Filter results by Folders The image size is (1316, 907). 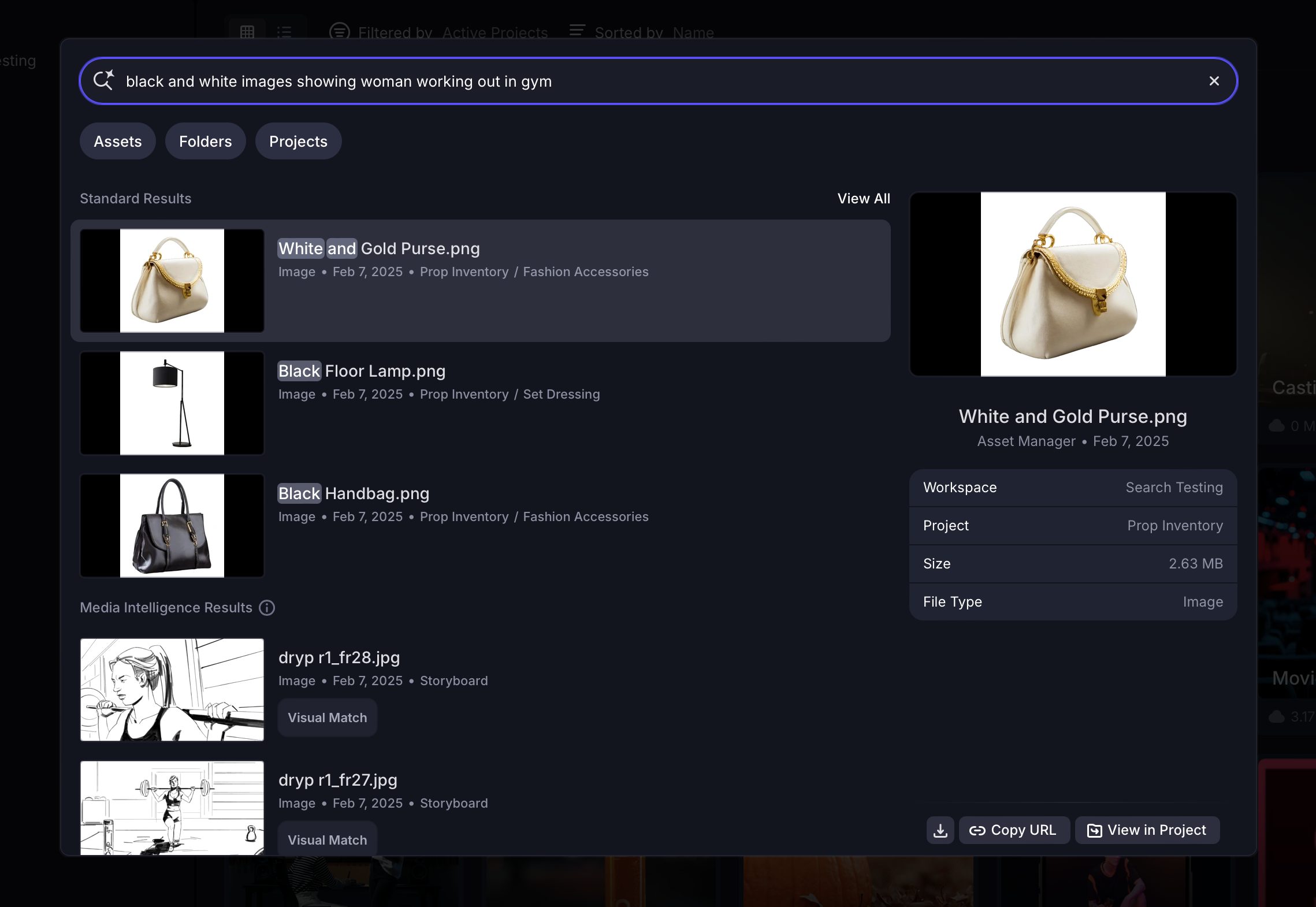205,141
